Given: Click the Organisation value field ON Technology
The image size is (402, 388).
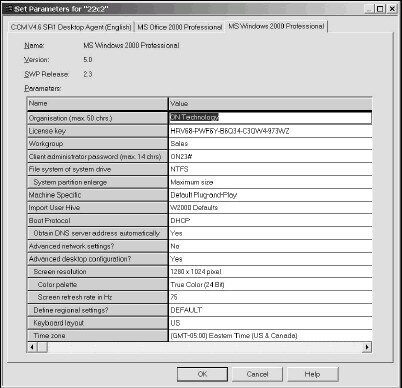Looking at the screenshot, I should (270, 118).
